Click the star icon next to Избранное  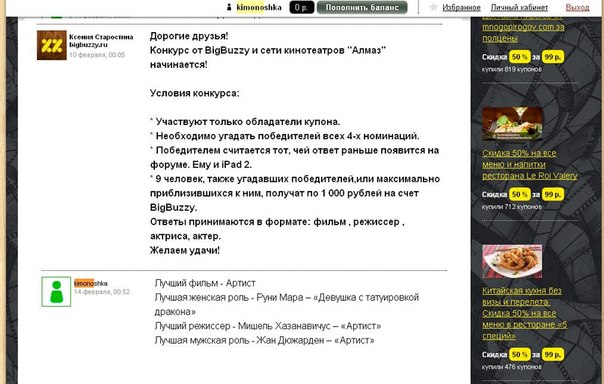433,7
